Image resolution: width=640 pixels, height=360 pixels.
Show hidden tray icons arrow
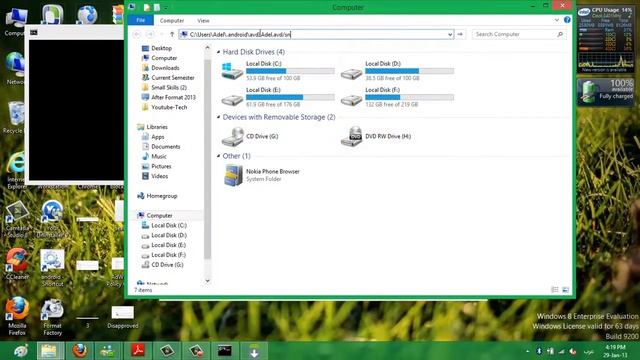tap(527, 351)
